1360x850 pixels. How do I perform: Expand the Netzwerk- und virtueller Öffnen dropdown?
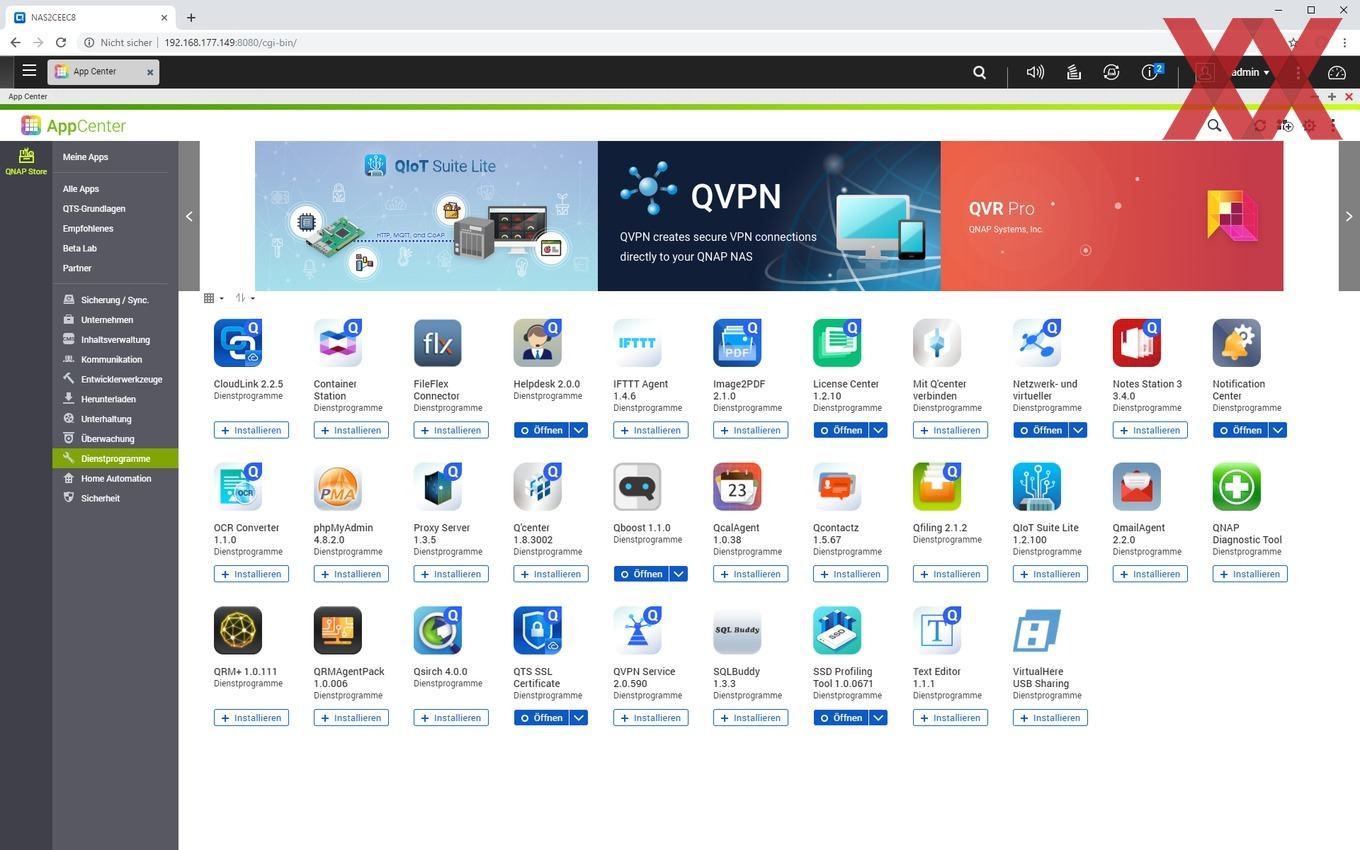pos(1078,430)
